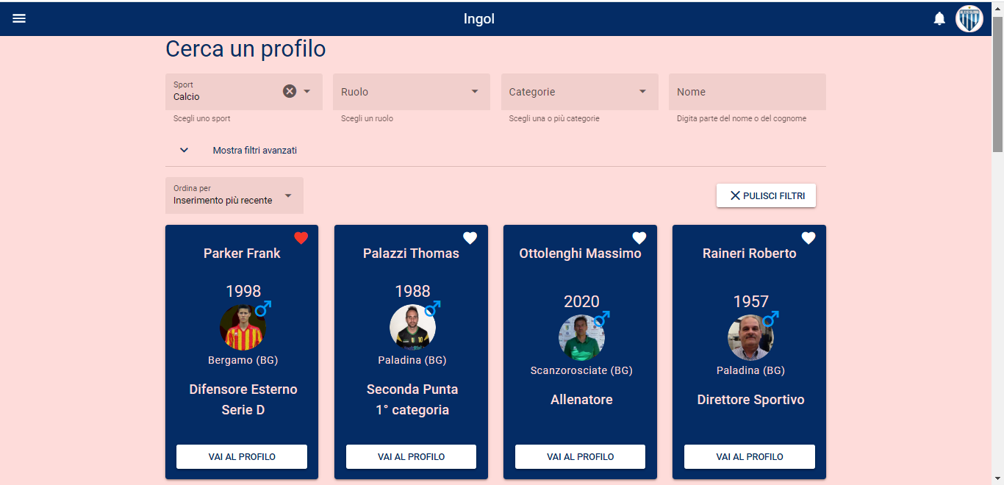Clear the Calcio sport selection
Image resolution: width=1004 pixels, height=485 pixels.
click(289, 91)
